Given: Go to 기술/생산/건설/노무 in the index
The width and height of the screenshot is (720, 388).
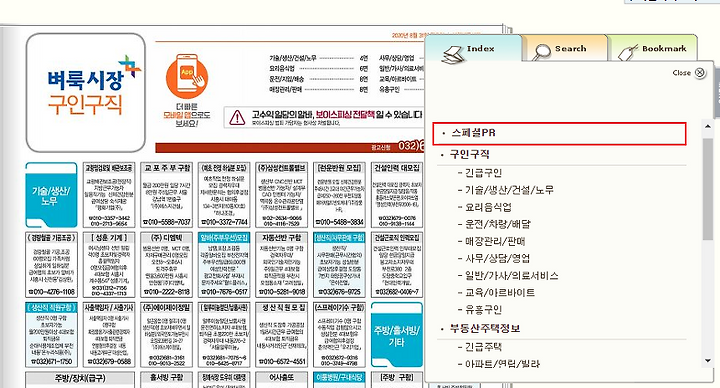Looking at the screenshot, I should click(x=509, y=190).
